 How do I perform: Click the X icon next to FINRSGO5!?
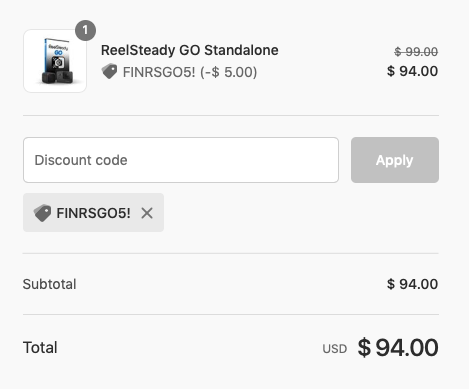point(147,213)
